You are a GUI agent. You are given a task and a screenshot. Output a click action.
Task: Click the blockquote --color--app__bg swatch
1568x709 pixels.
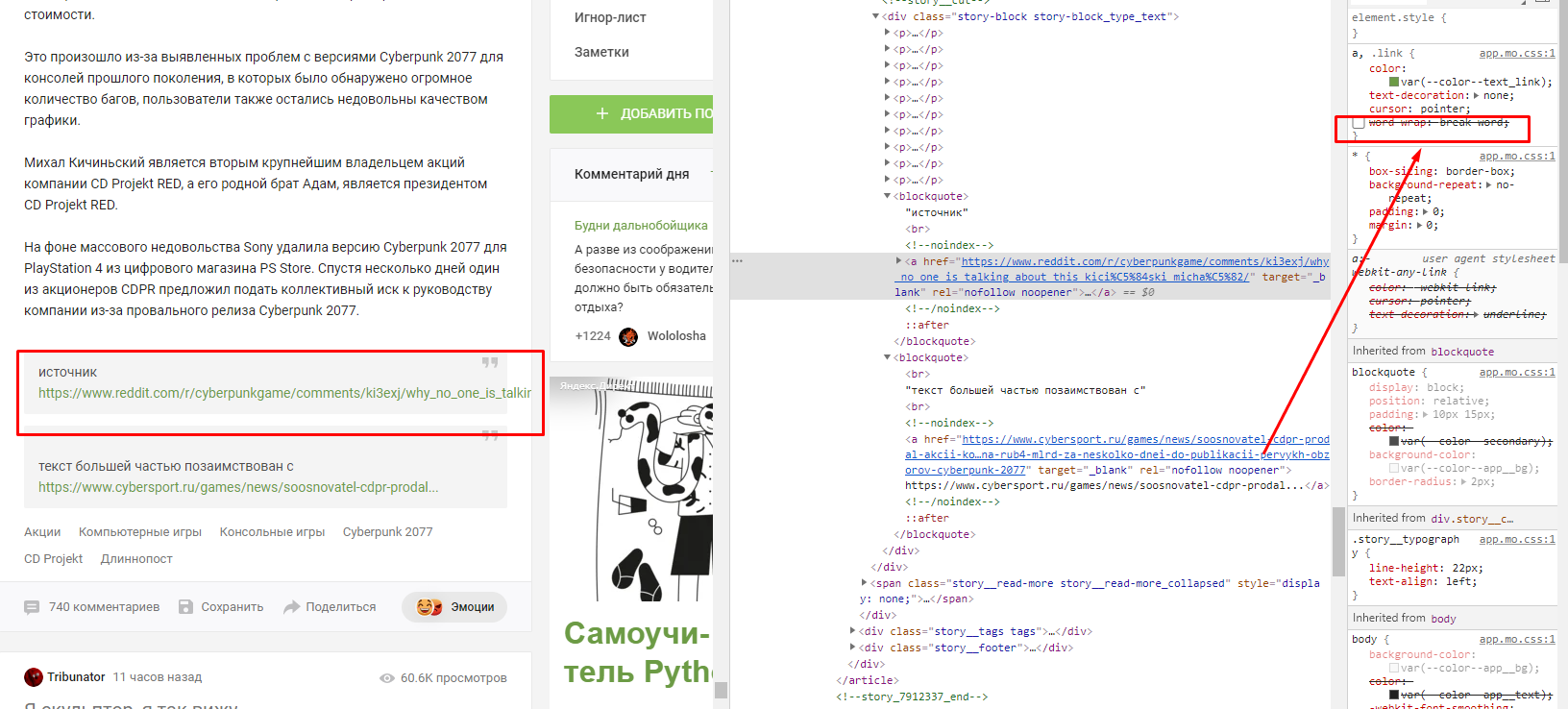click(x=1394, y=469)
